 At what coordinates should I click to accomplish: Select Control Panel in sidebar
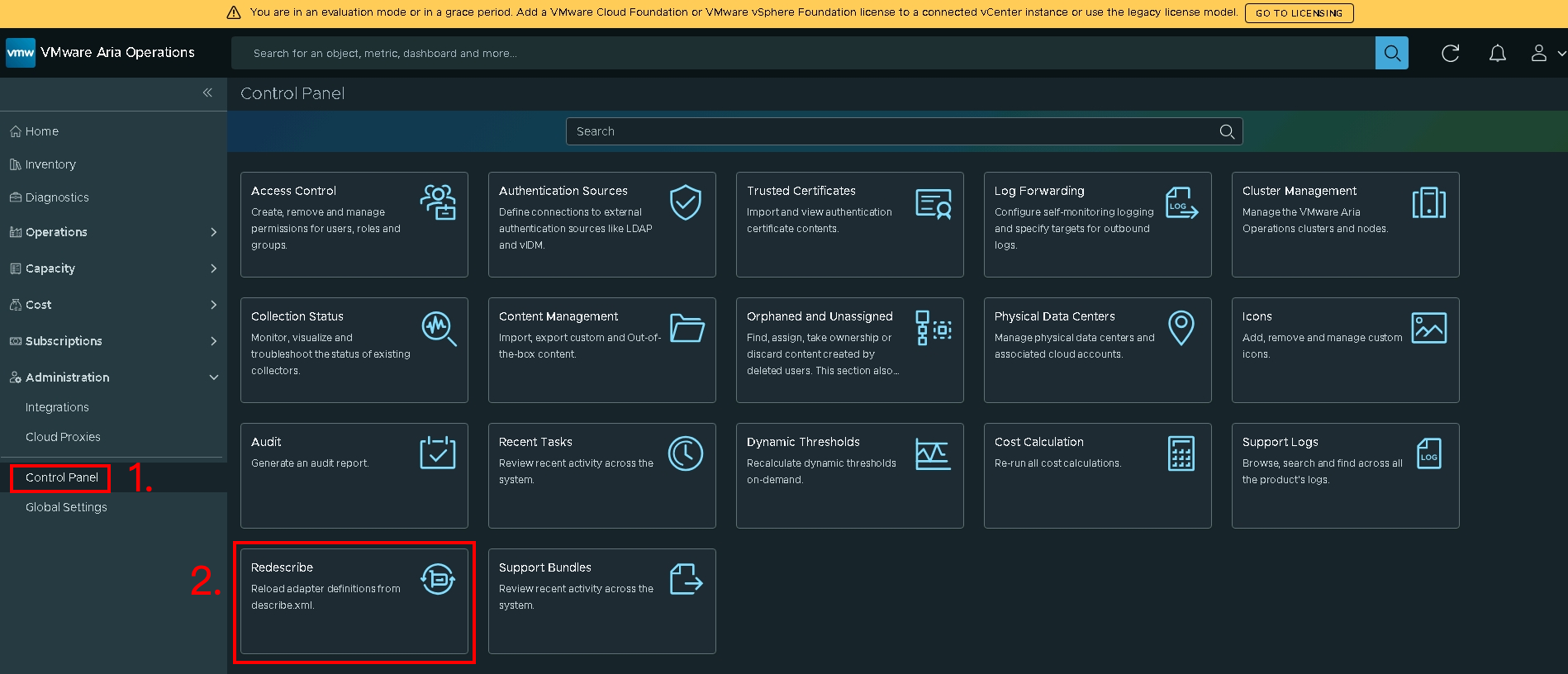[x=62, y=477]
